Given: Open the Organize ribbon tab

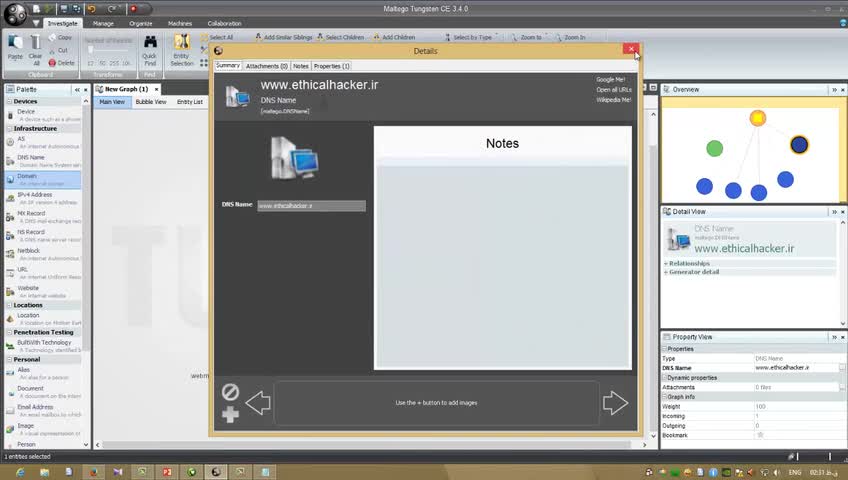Looking at the screenshot, I should click(141, 23).
